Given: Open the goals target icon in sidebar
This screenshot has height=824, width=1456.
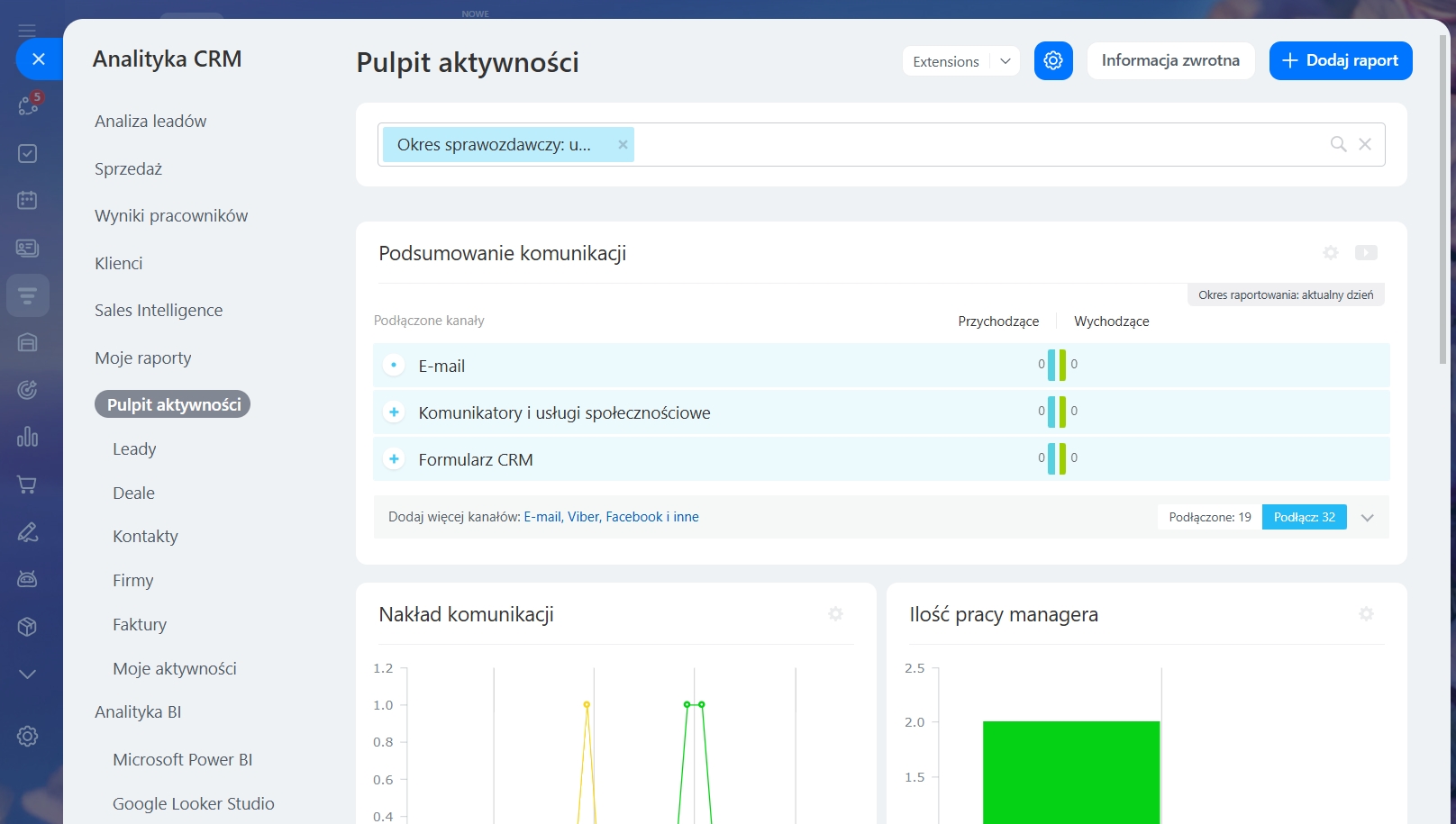Looking at the screenshot, I should coord(28,390).
